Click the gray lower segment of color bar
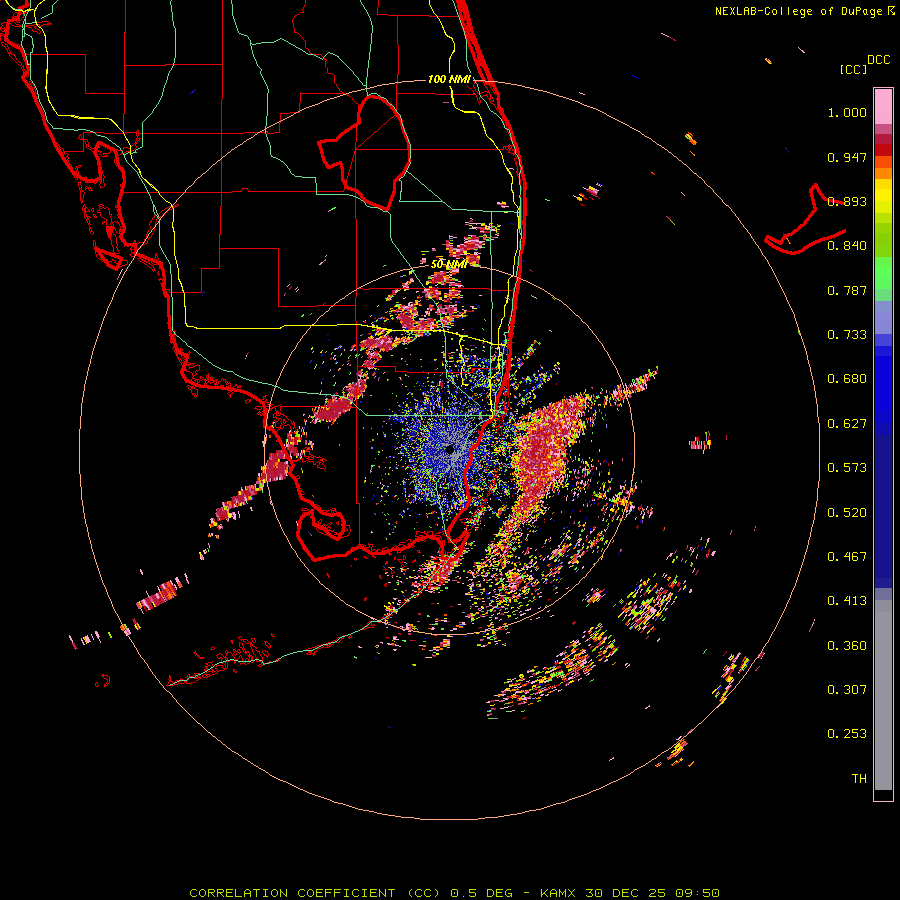The height and width of the screenshot is (900, 900). point(883,695)
